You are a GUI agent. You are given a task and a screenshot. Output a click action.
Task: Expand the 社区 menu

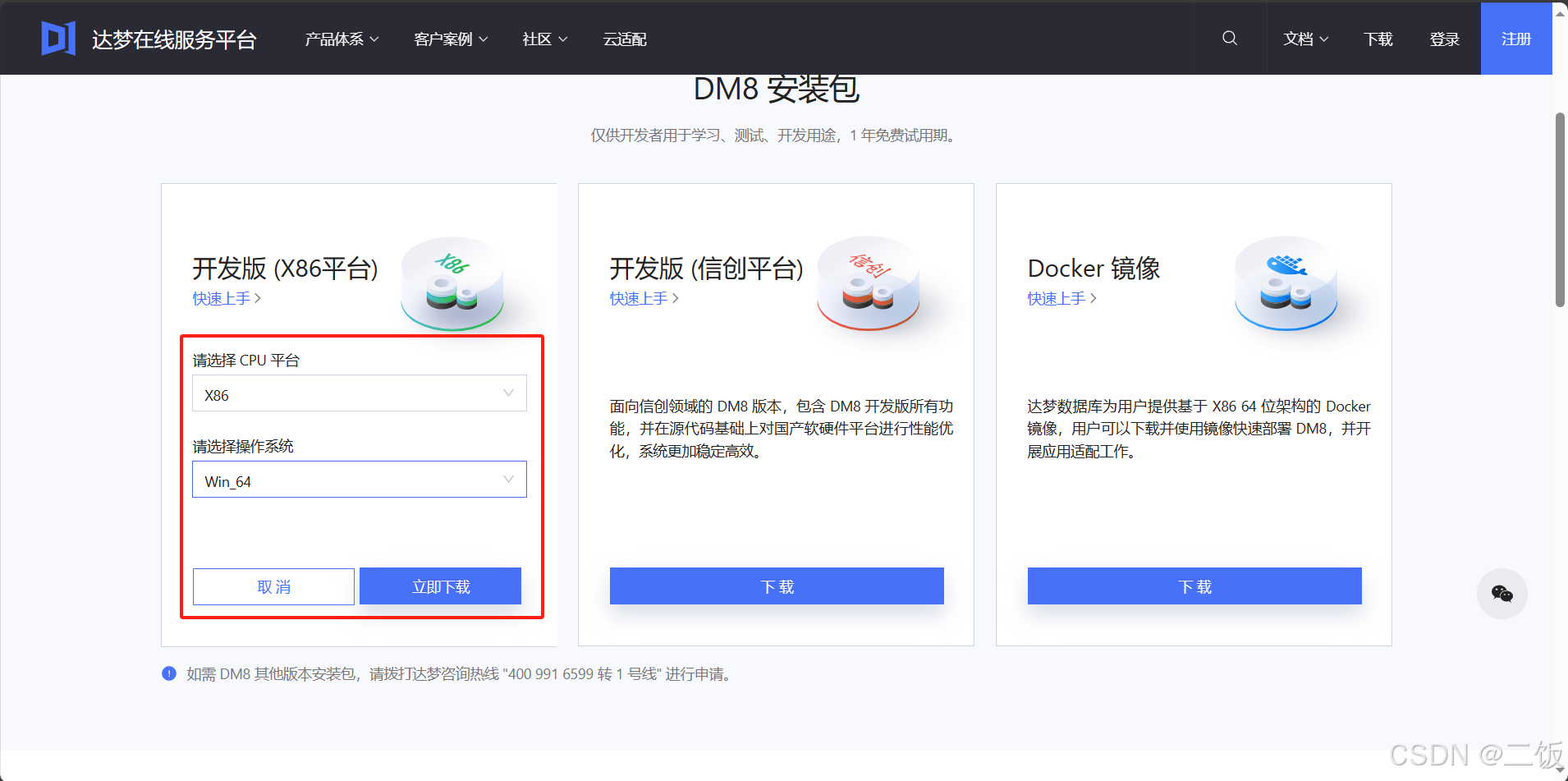coord(545,39)
